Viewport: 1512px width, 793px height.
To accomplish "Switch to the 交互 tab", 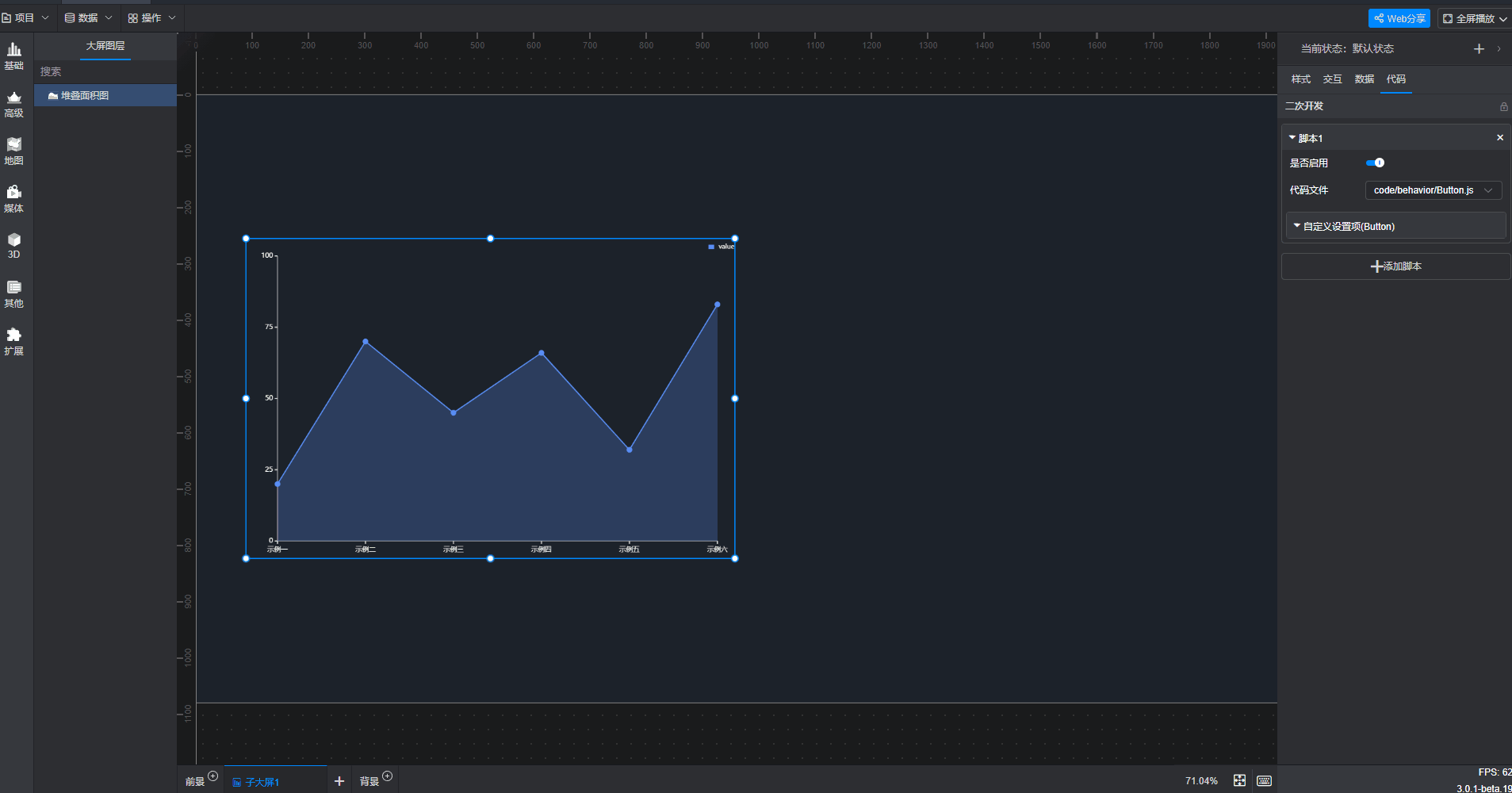I will [1332, 79].
